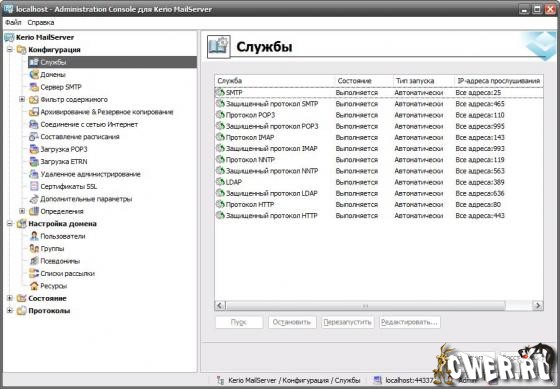Select the Протокол POP3 row
This screenshot has height=389, width=560.
pos(379,115)
